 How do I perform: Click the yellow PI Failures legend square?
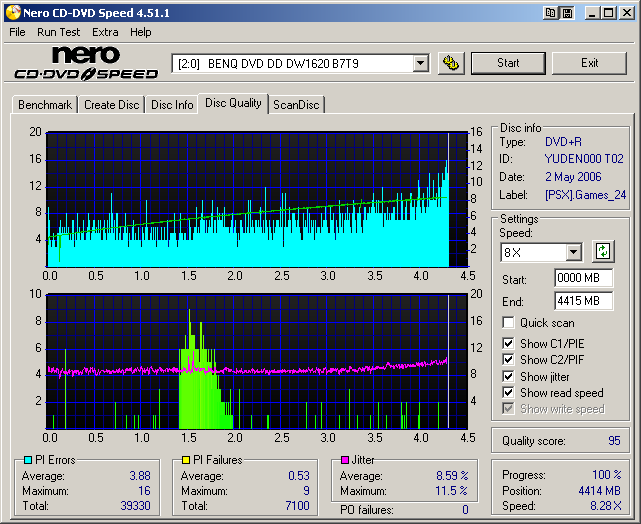[186, 460]
